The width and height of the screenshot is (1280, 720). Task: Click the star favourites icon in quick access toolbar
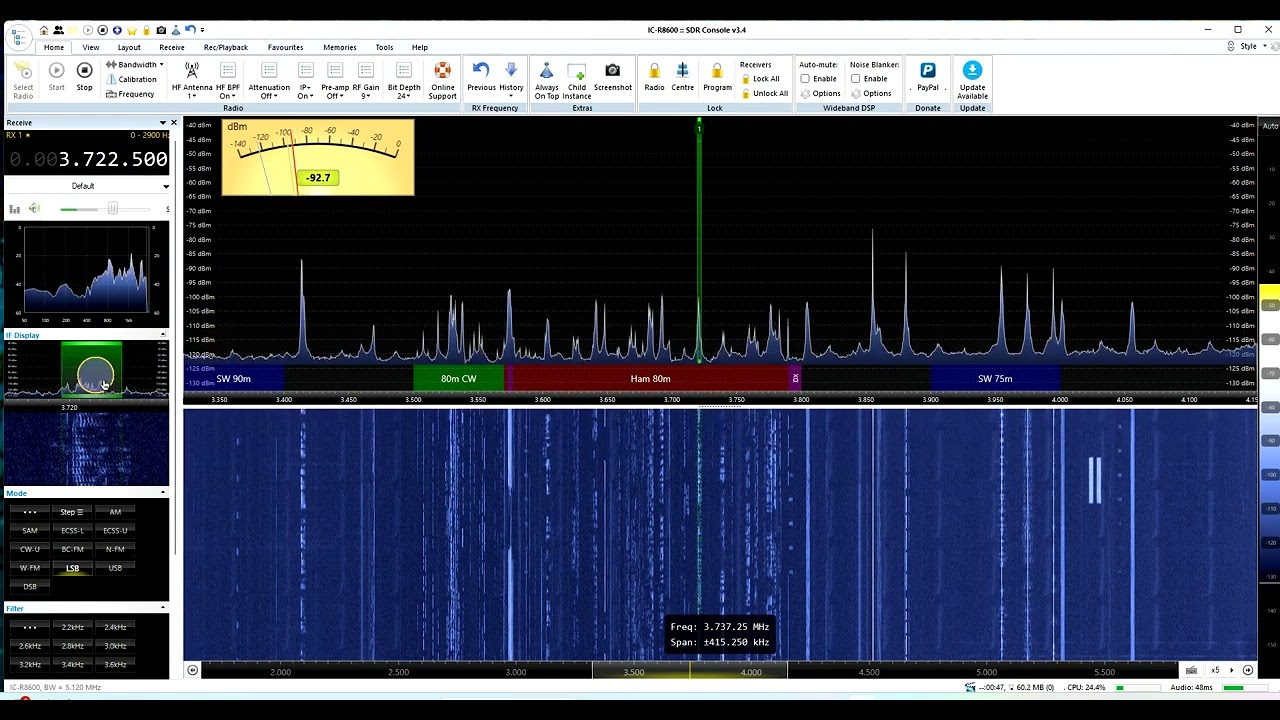tap(131, 30)
